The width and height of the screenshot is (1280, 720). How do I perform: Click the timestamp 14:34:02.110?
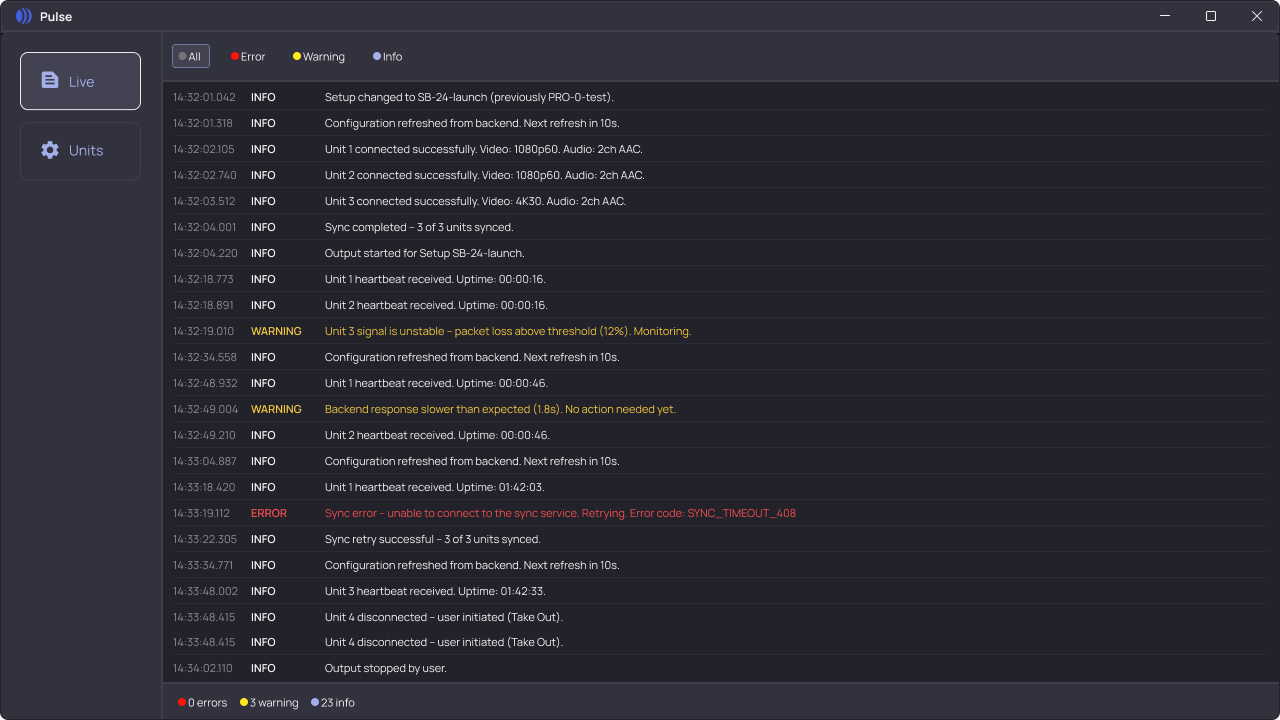202,668
